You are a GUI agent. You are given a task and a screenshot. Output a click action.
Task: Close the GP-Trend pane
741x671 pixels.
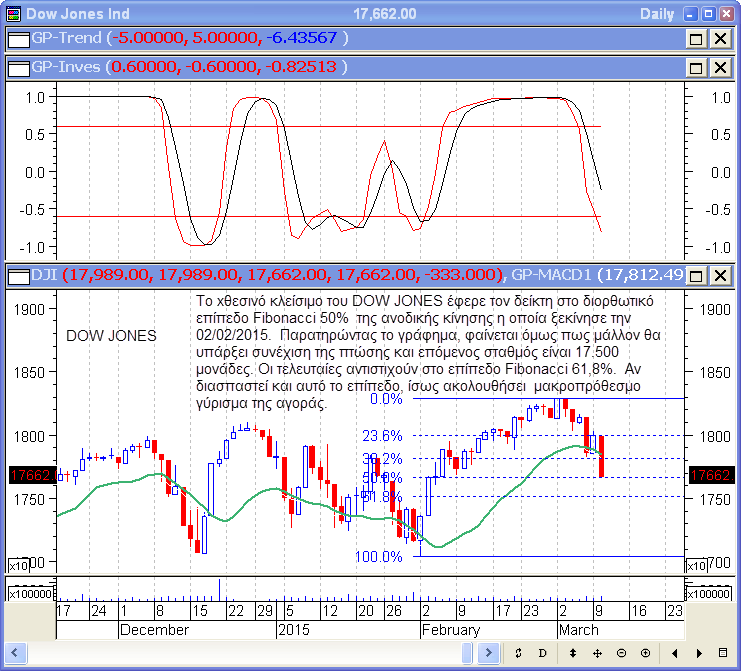click(721, 39)
